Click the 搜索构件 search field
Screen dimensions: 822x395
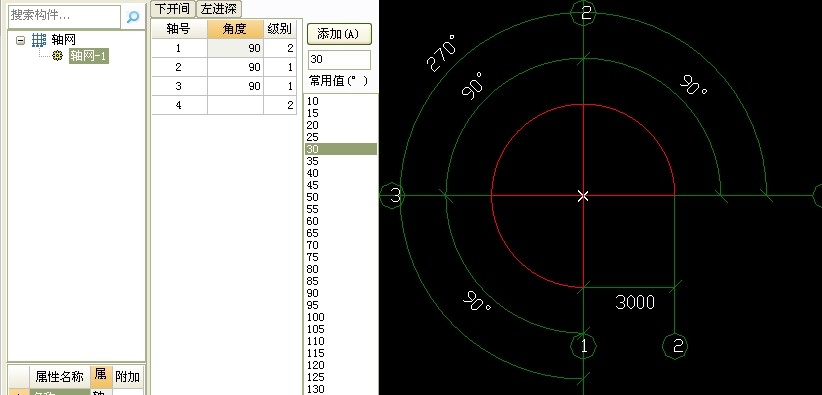pos(64,16)
